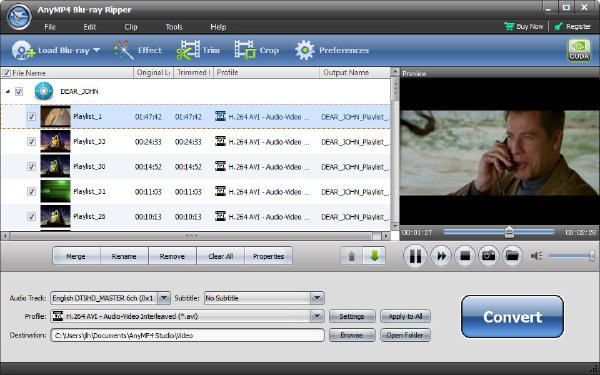Image resolution: width=600 pixels, height=375 pixels.
Task: Open the Clip menu
Action: coord(131,27)
